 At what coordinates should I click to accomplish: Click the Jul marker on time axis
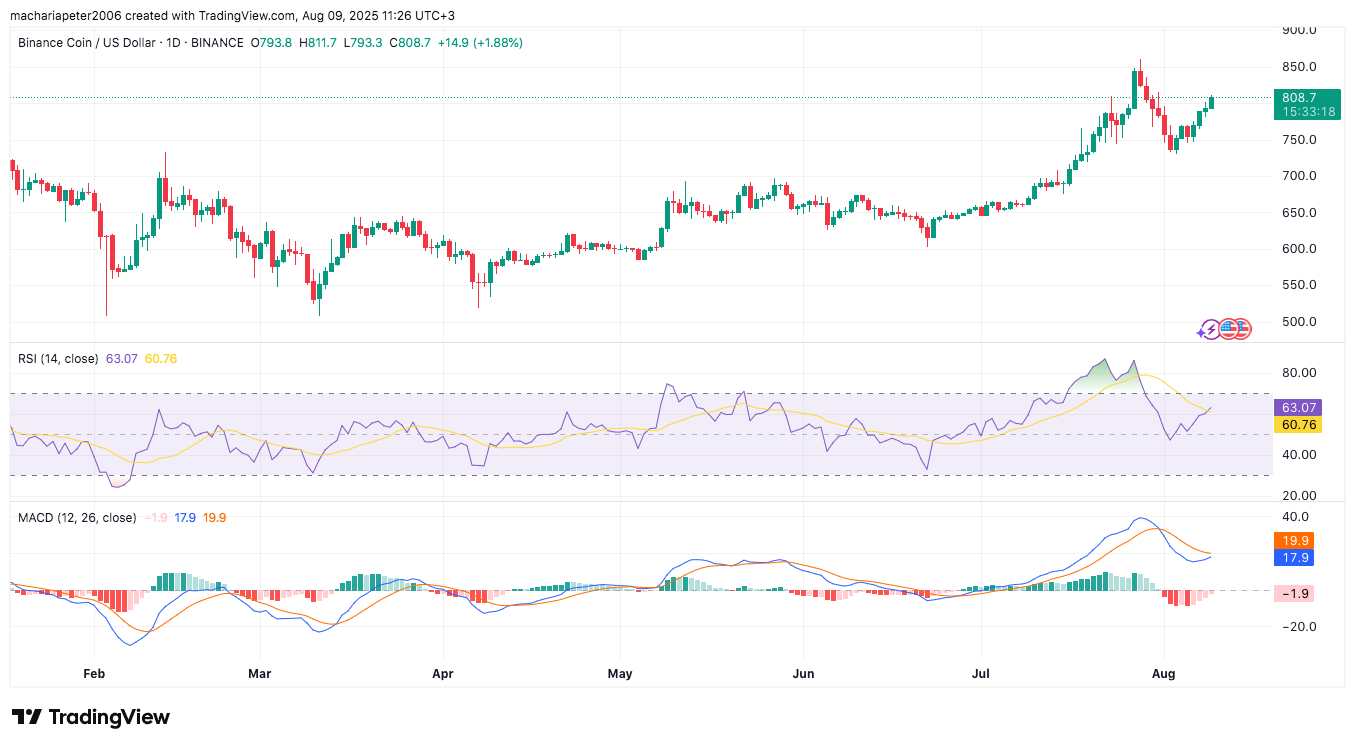tap(981, 674)
